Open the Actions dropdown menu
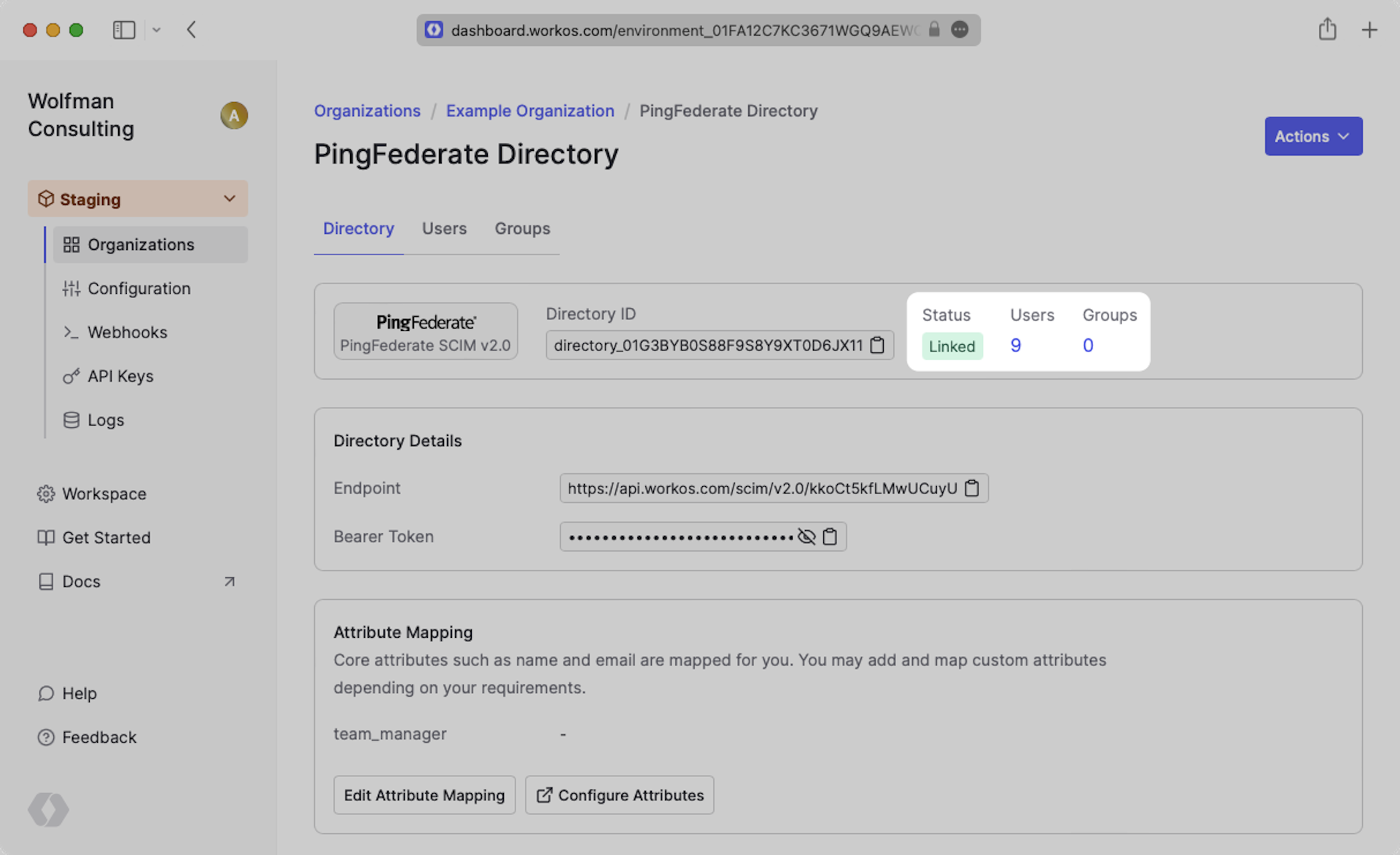The width and height of the screenshot is (1400, 855). point(1312,136)
